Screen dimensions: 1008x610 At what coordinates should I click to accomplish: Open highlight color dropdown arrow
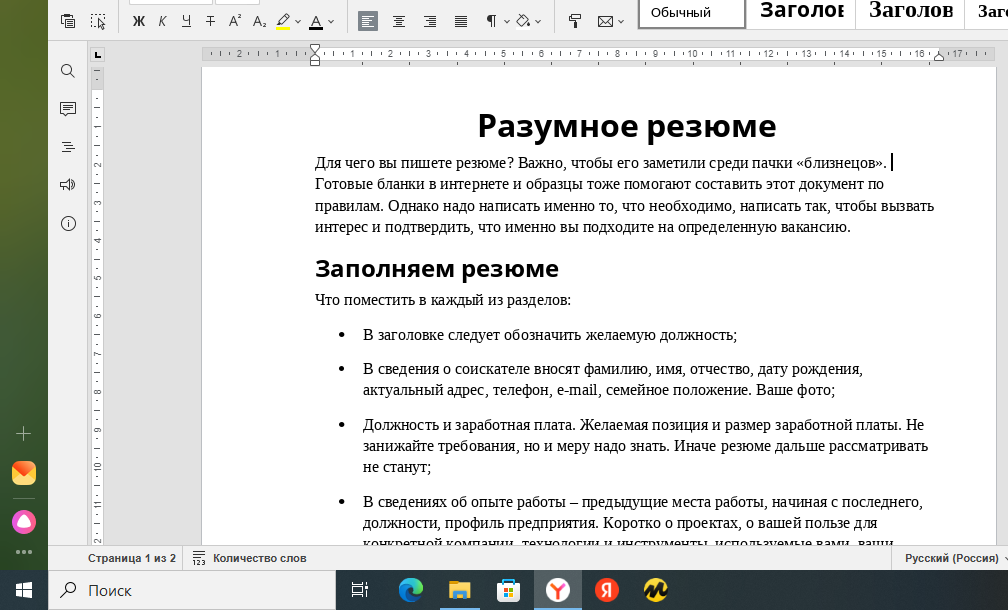click(x=298, y=21)
